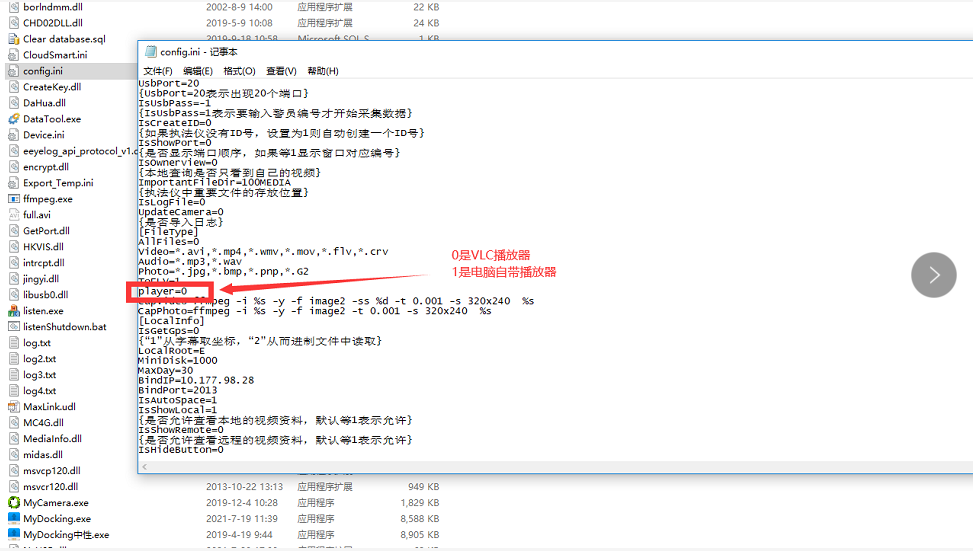Open the 文件(F) menu in Notepad
The height and width of the screenshot is (551, 973).
coord(158,72)
